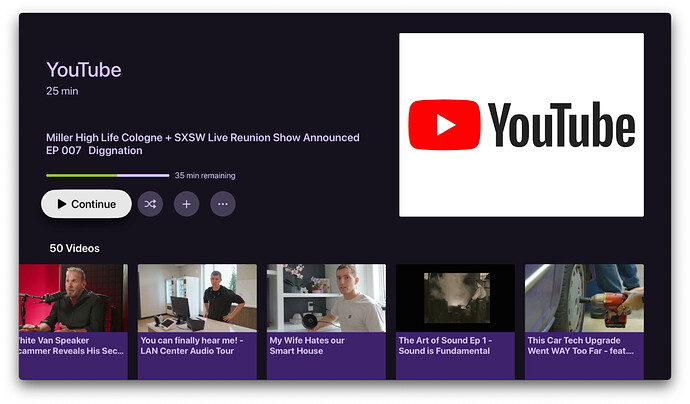Image resolution: width=690 pixels, height=404 pixels.
Task: Click the '25 min' duration text
Action: tap(62, 91)
